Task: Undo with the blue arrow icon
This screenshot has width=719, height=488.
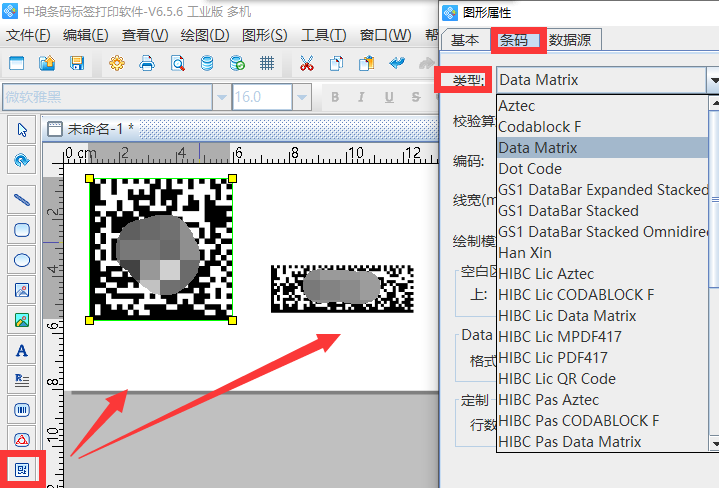Action: coord(397,63)
